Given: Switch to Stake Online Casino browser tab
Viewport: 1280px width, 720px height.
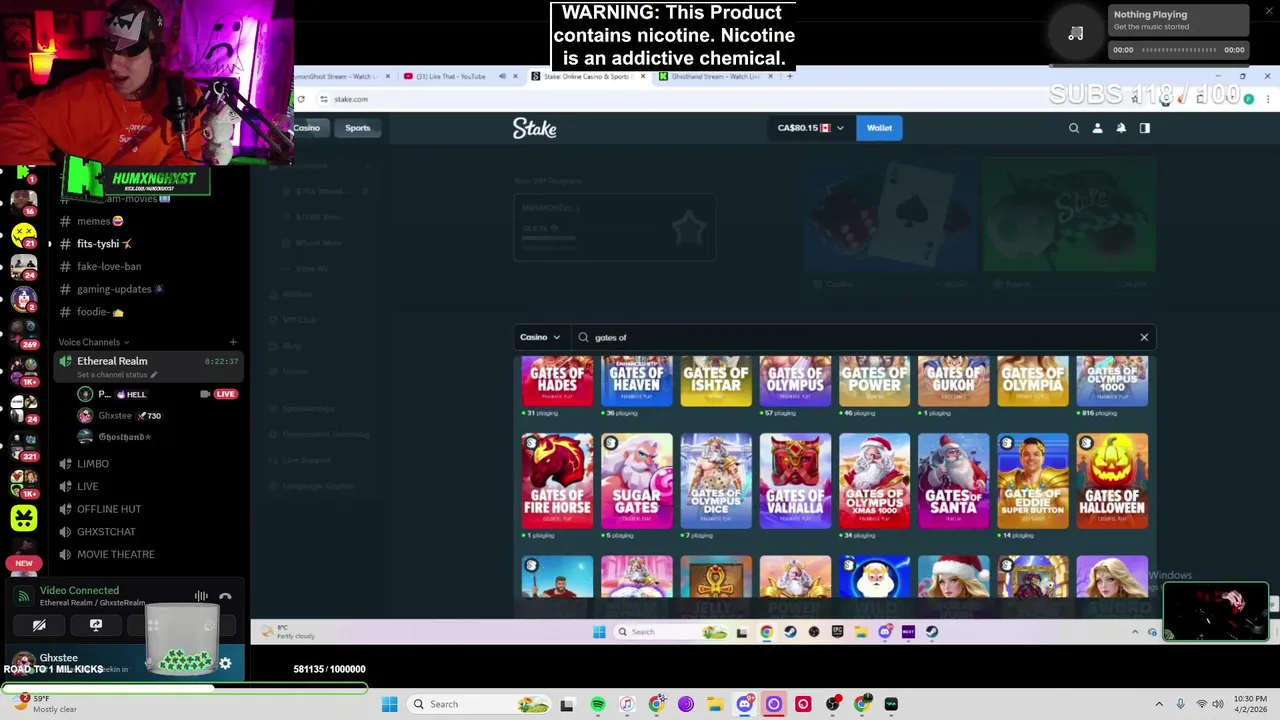Looking at the screenshot, I should [587, 76].
